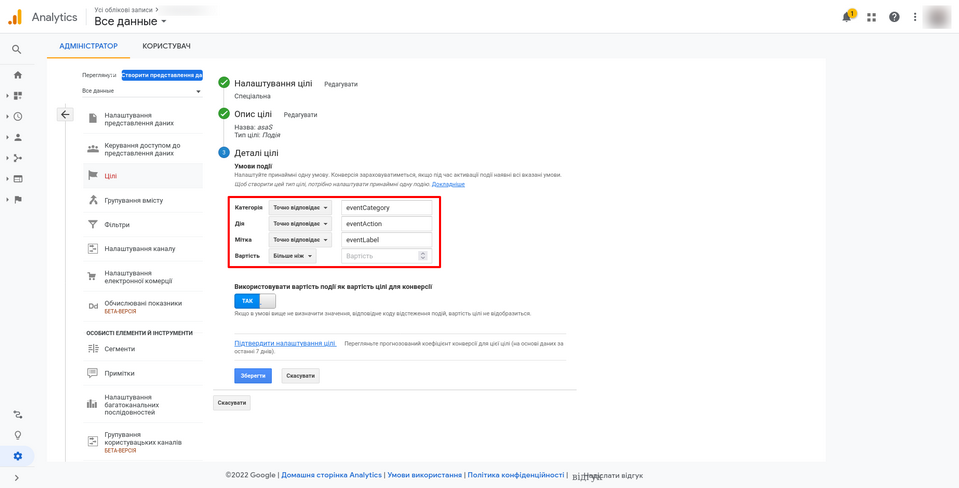Image resolution: width=959 pixels, height=488 pixels.
Task: Click the Help question mark icon
Action: pos(894,17)
